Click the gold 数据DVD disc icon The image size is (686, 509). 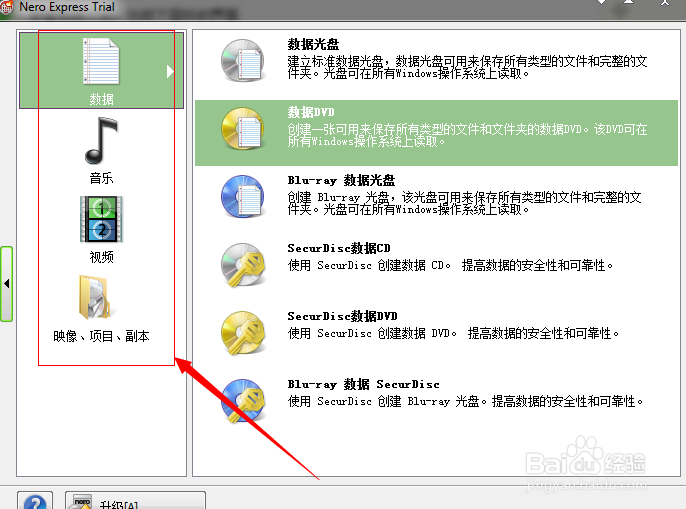[243, 129]
